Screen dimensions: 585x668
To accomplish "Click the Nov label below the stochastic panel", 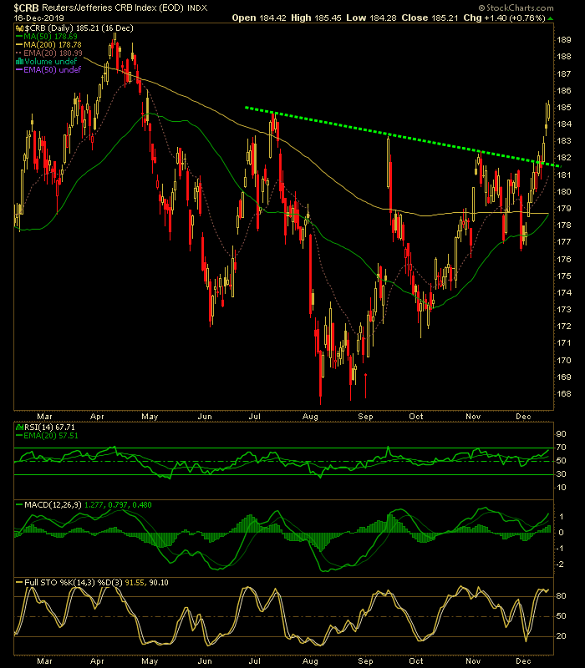I will point(473,661).
